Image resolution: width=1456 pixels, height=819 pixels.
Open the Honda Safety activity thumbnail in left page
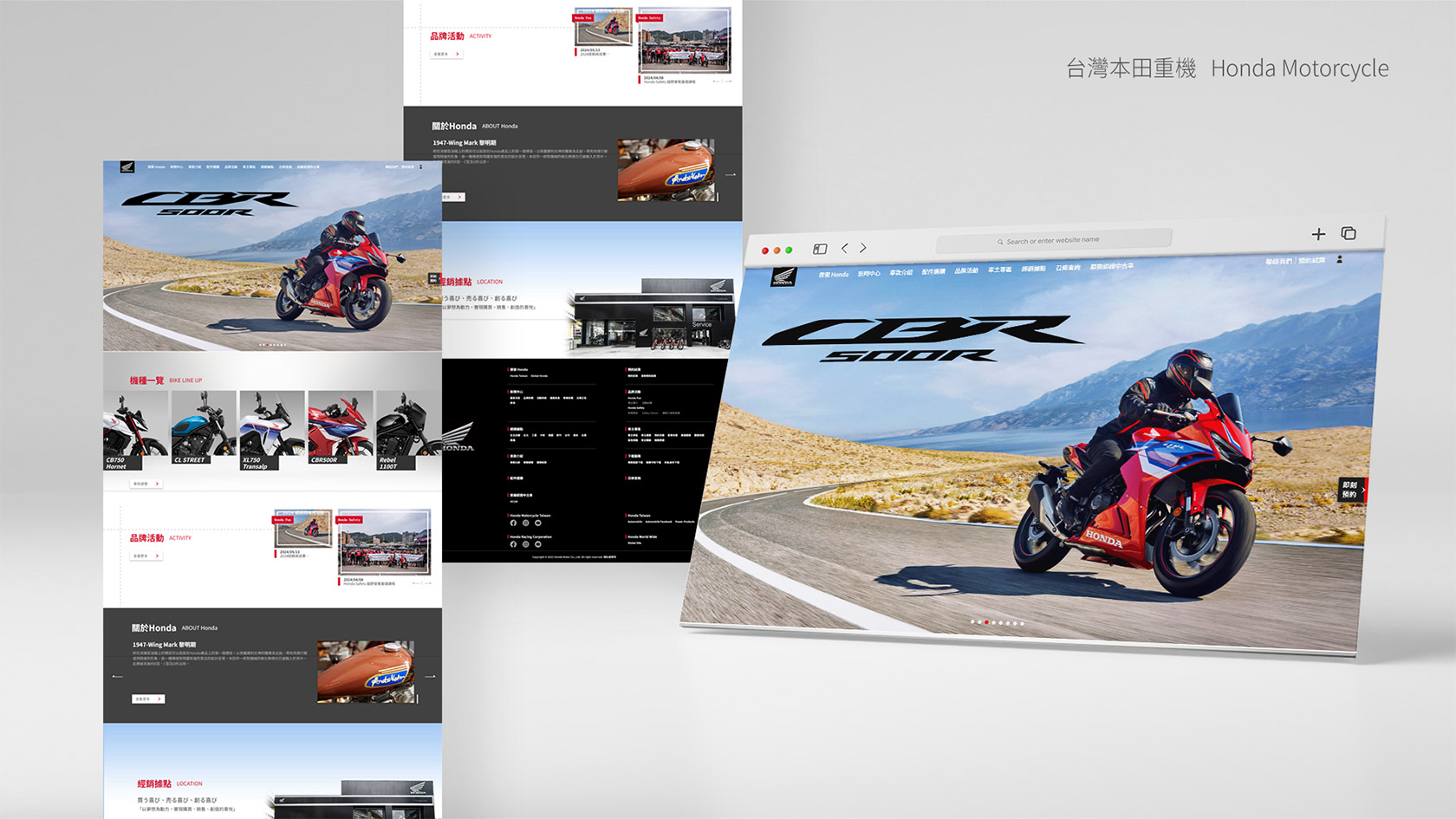click(384, 542)
